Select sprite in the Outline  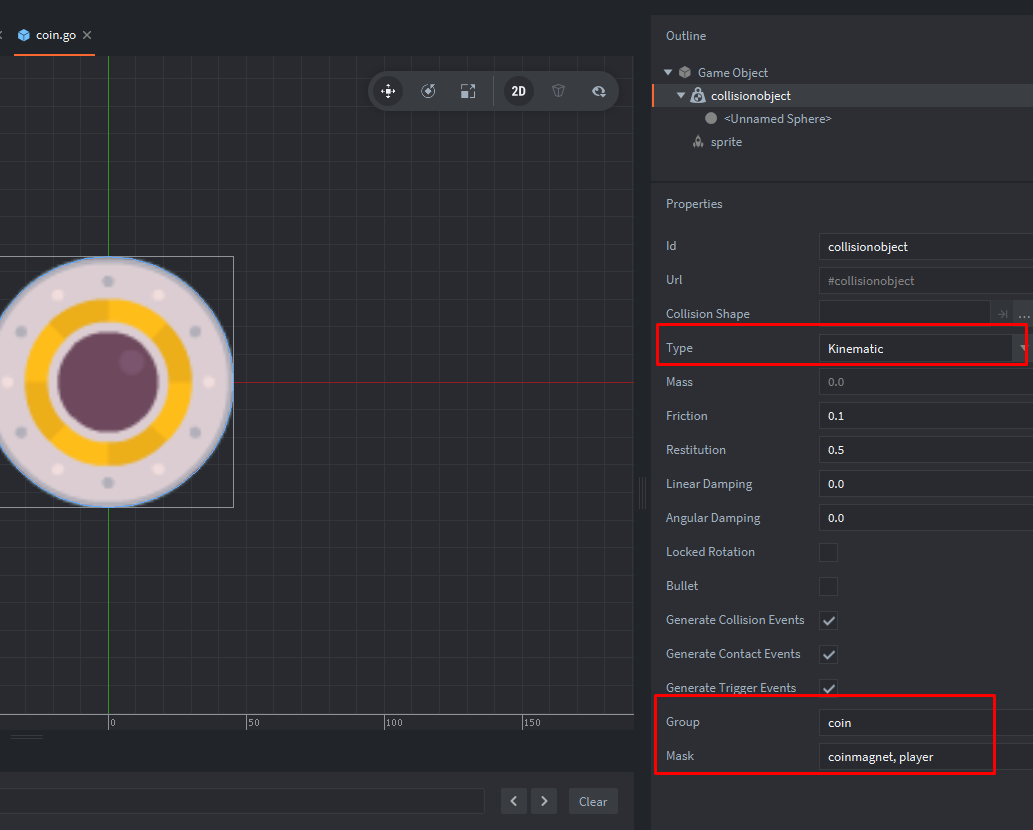[x=726, y=142]
